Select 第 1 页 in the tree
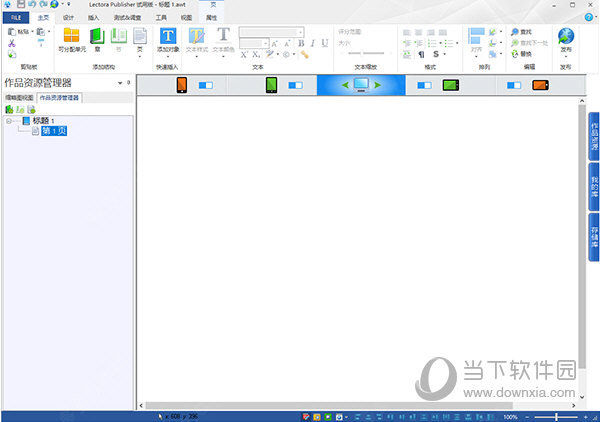The height and width of the screenshot is (422, 600). point(54,131)
